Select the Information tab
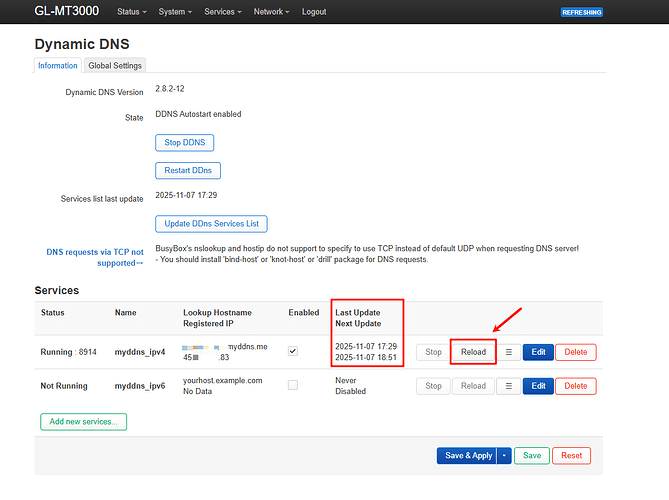Image resolution: width=669 pixels, height=500 pixels. 58,65
